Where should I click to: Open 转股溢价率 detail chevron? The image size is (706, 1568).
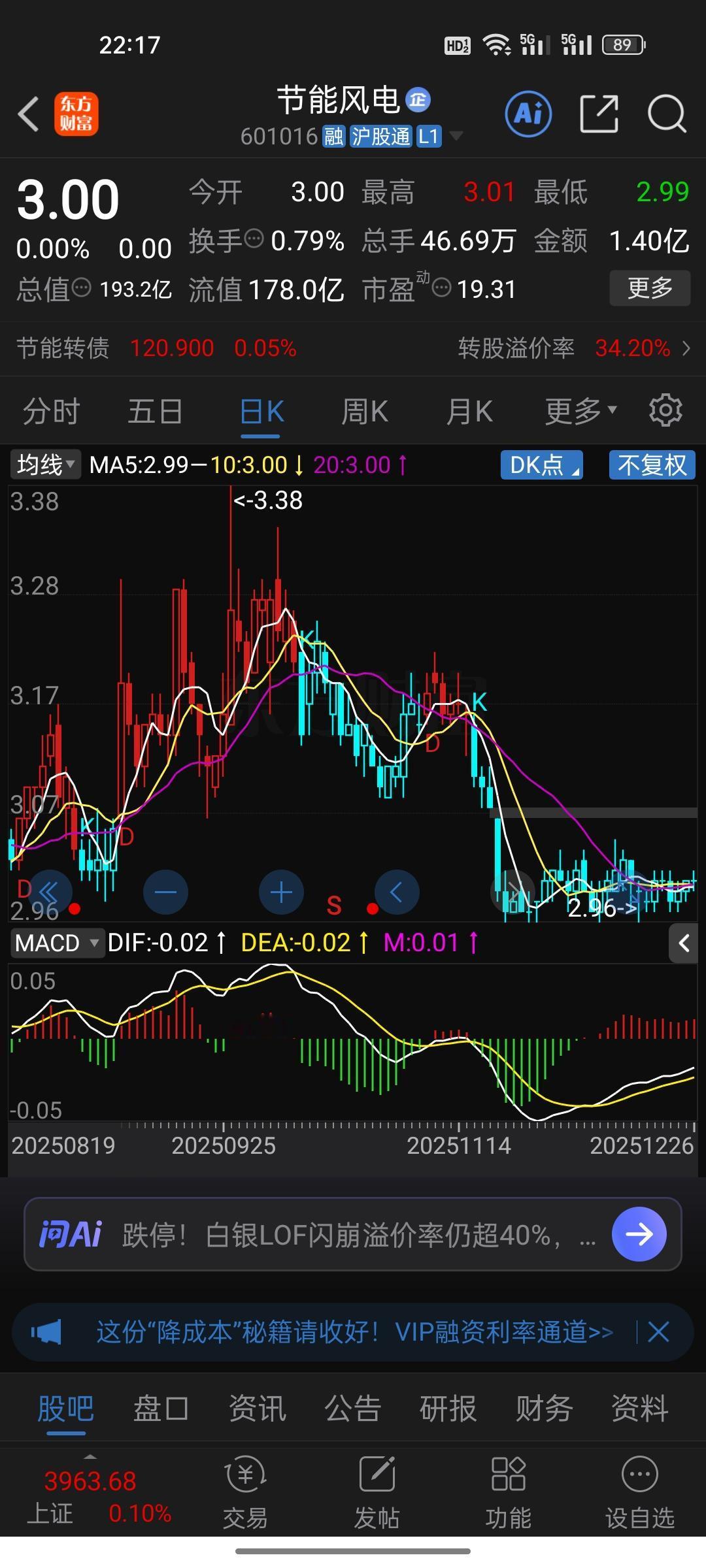coord(686,348)
